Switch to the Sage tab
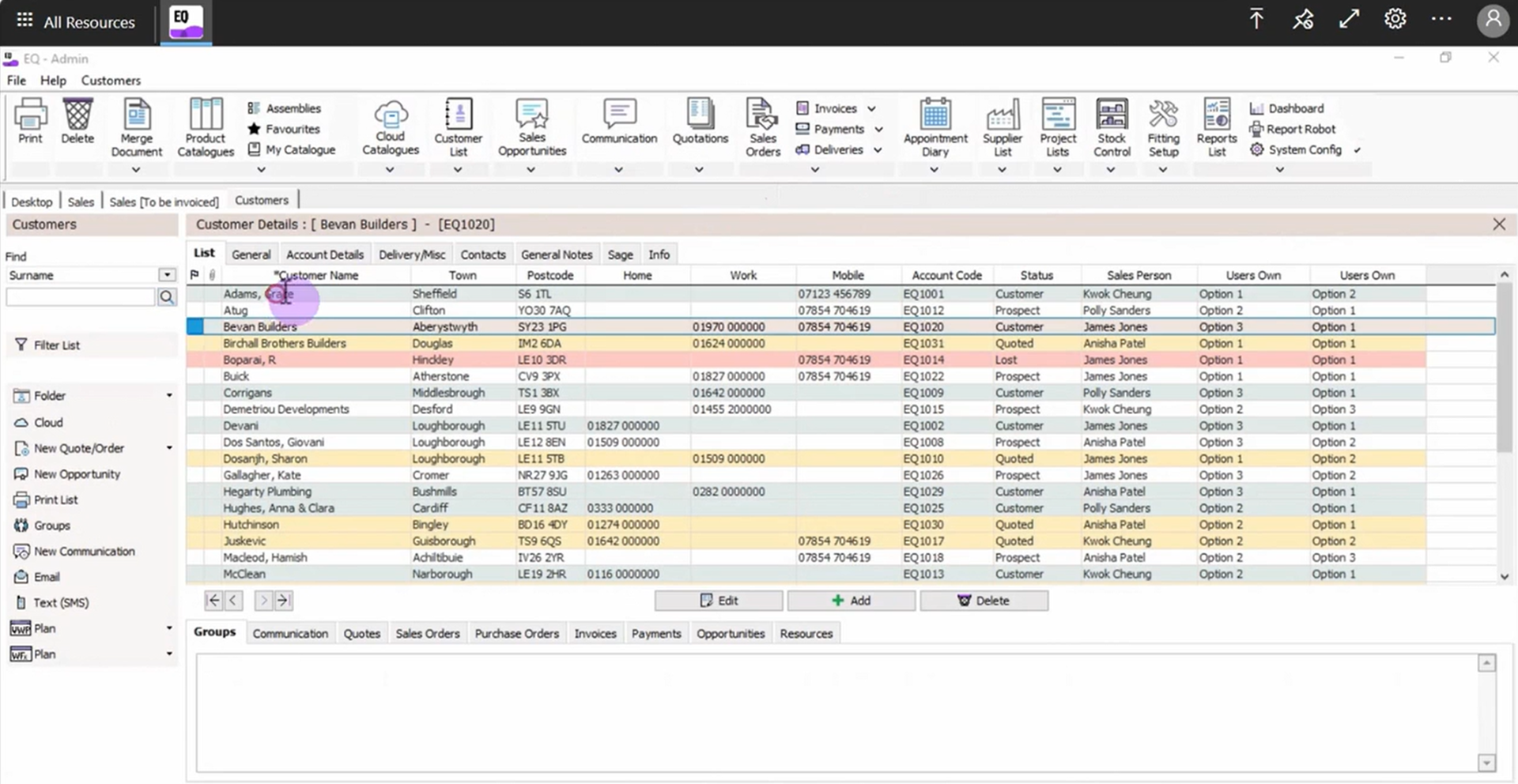Image resolution: width=1518 pixels, height=784 pixels. click(x=620, y=254)
